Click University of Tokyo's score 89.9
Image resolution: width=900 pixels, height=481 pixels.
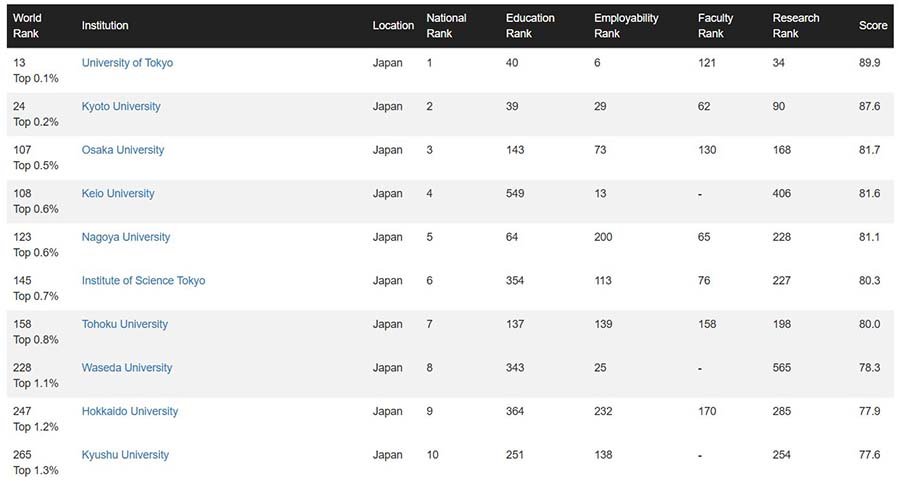(870, 63)
